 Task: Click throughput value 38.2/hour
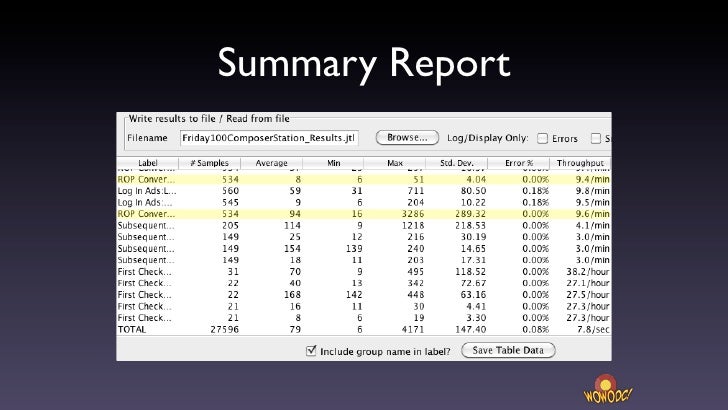(x=587, y=272)
